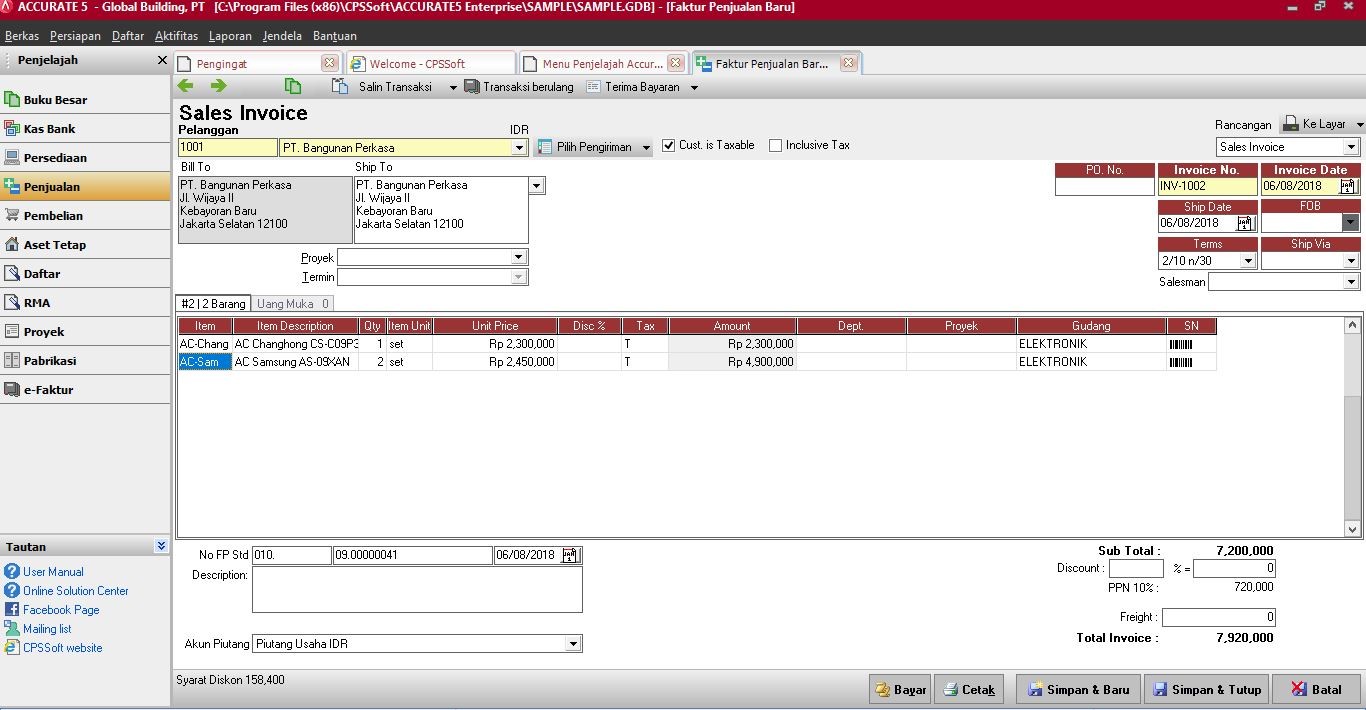Screen dimensions: 1366x710
Task: Click the Simpan & Tutup button
Action: tap(1206, 690)
